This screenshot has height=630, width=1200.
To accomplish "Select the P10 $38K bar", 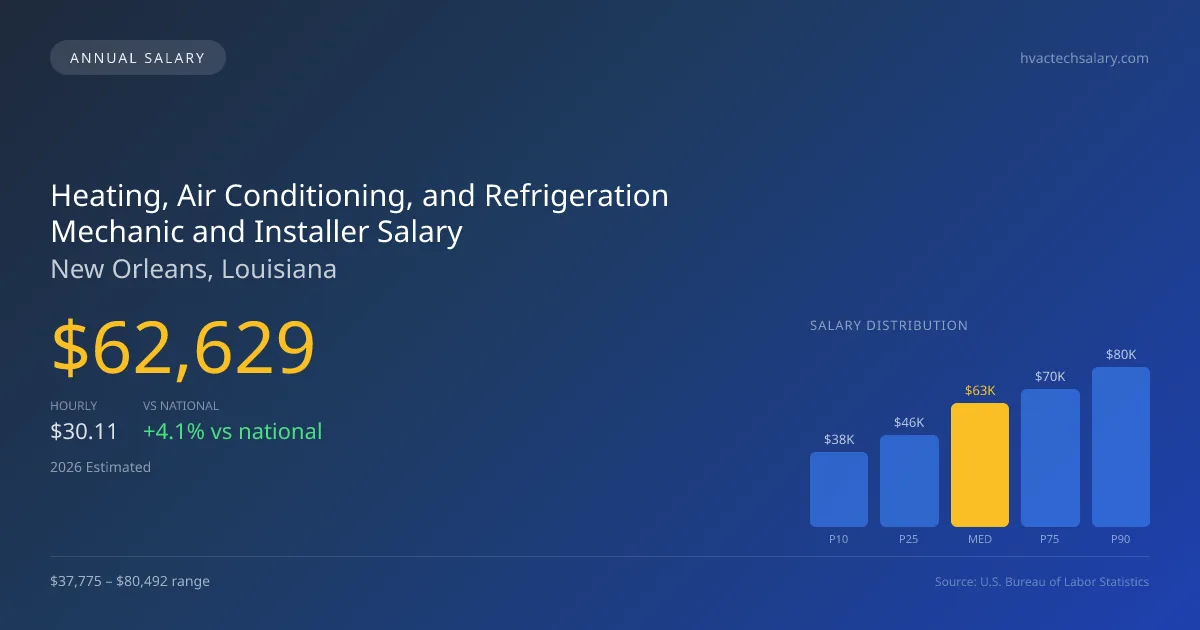I will [839, 489].
